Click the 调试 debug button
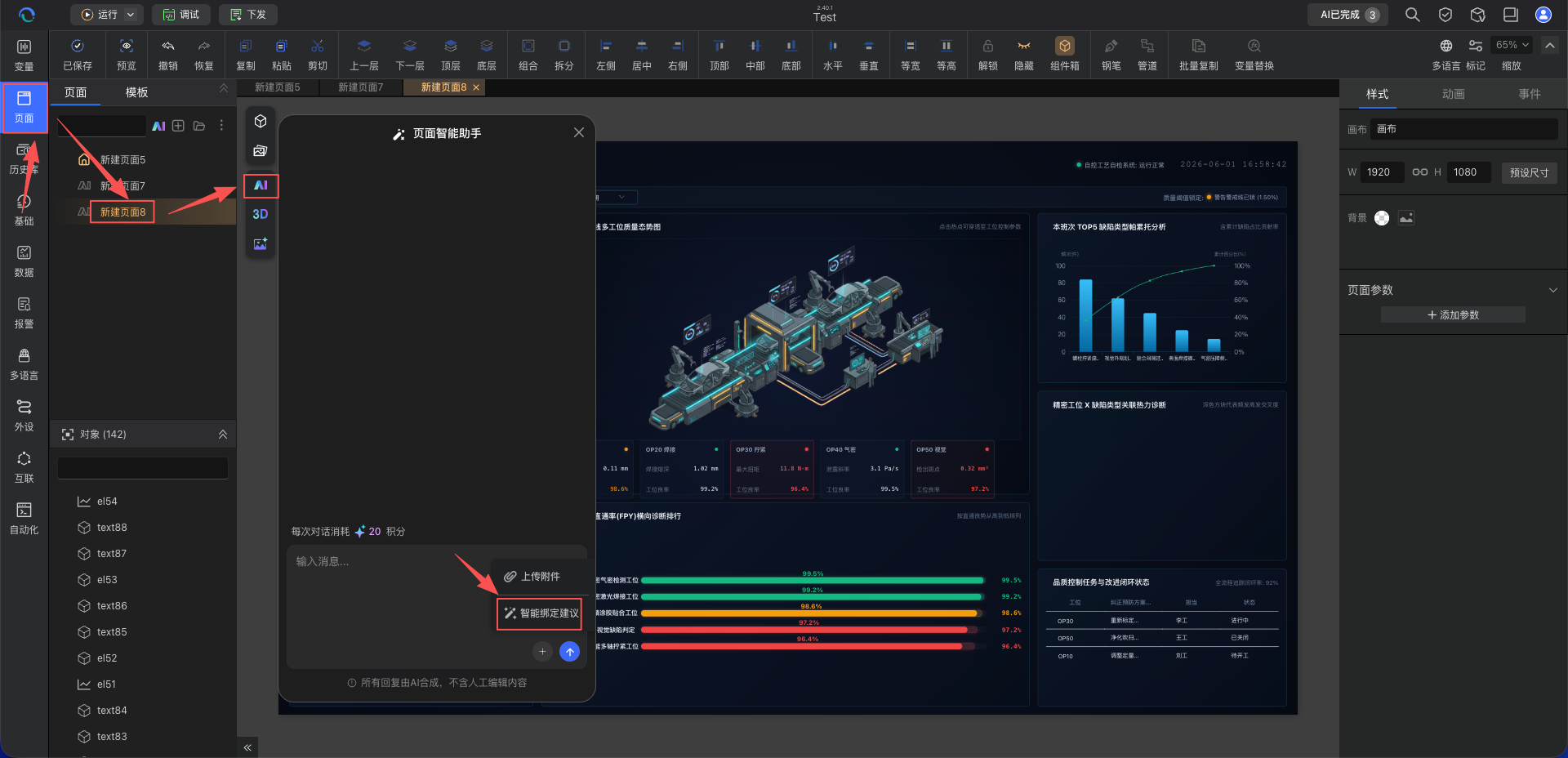The height and width of the screenshot is (758, 1568). click(181, 15)
